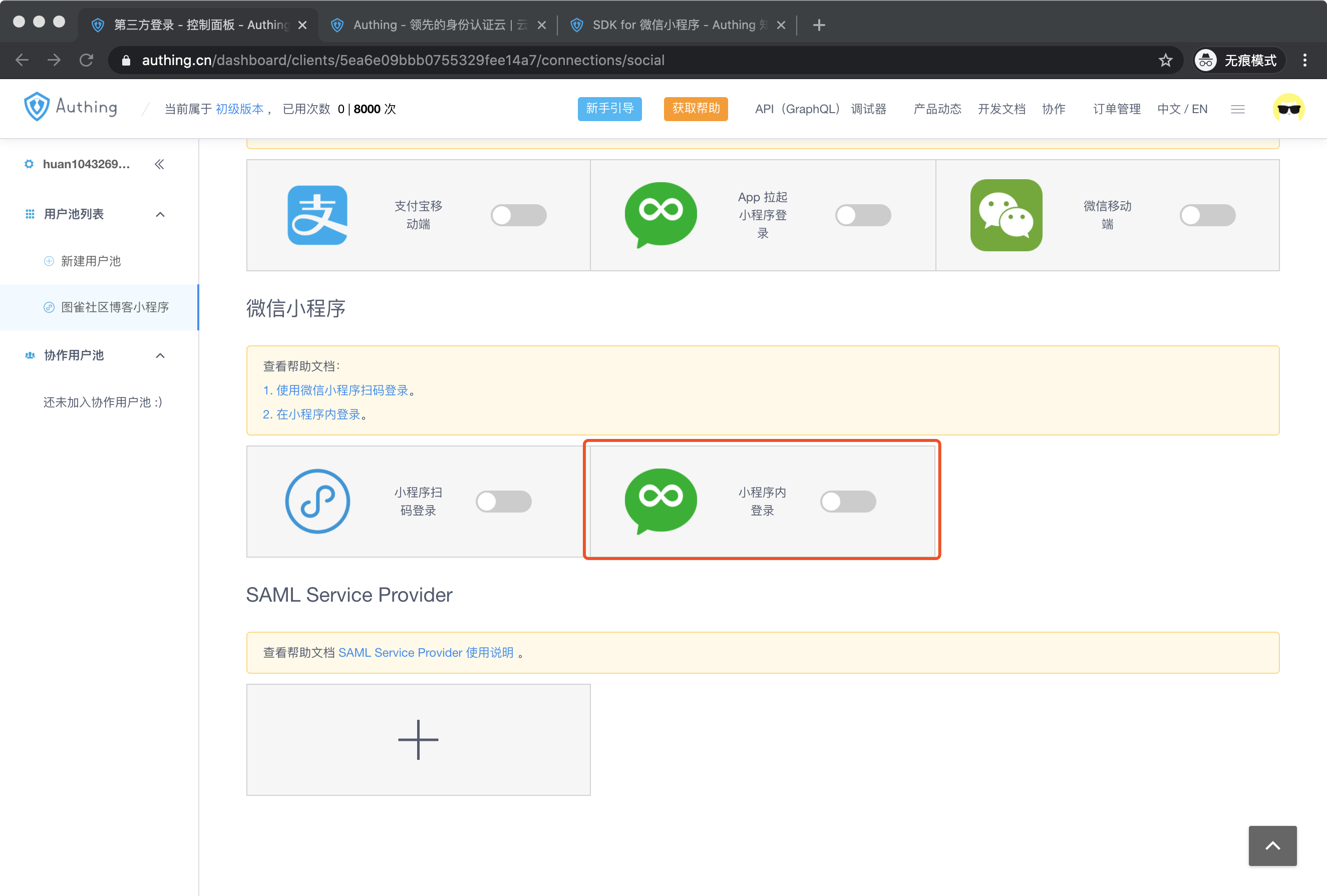Switch to the SDK for 微信小程序 tab

pyautogui.click(x=674, y=25)
